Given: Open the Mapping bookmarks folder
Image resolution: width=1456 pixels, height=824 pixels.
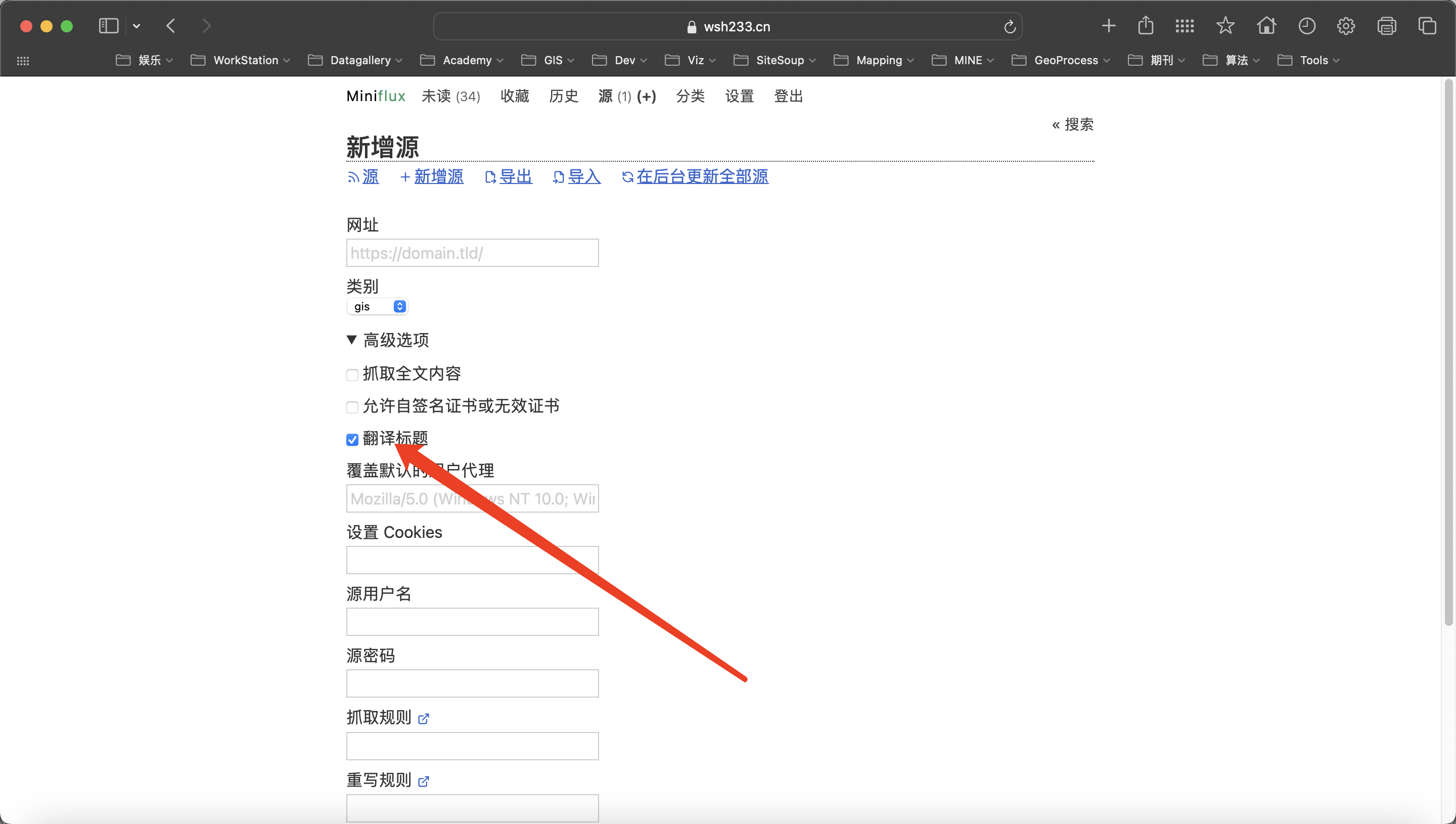Looking at the screenshot, I should 873,60.
